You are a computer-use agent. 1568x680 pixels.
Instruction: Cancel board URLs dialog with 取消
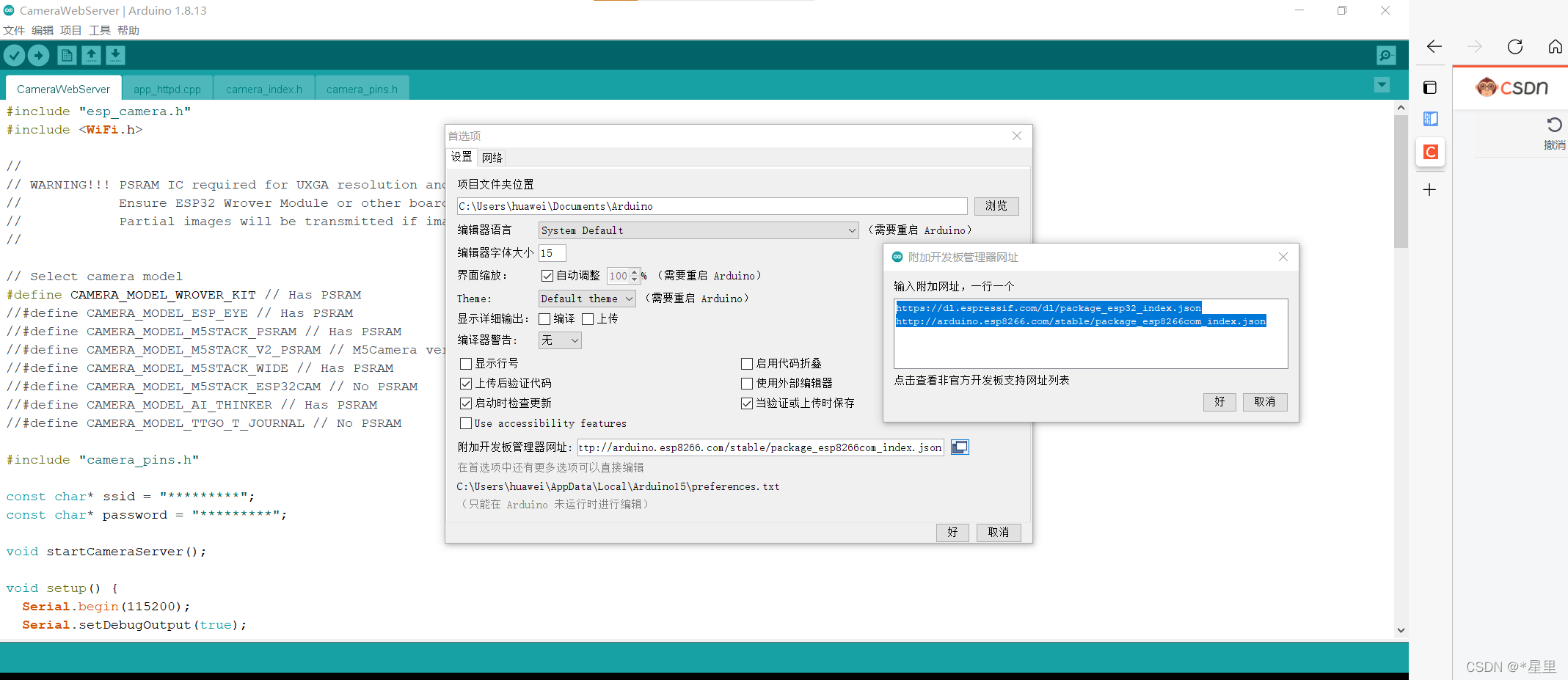tap(1265, 402)
